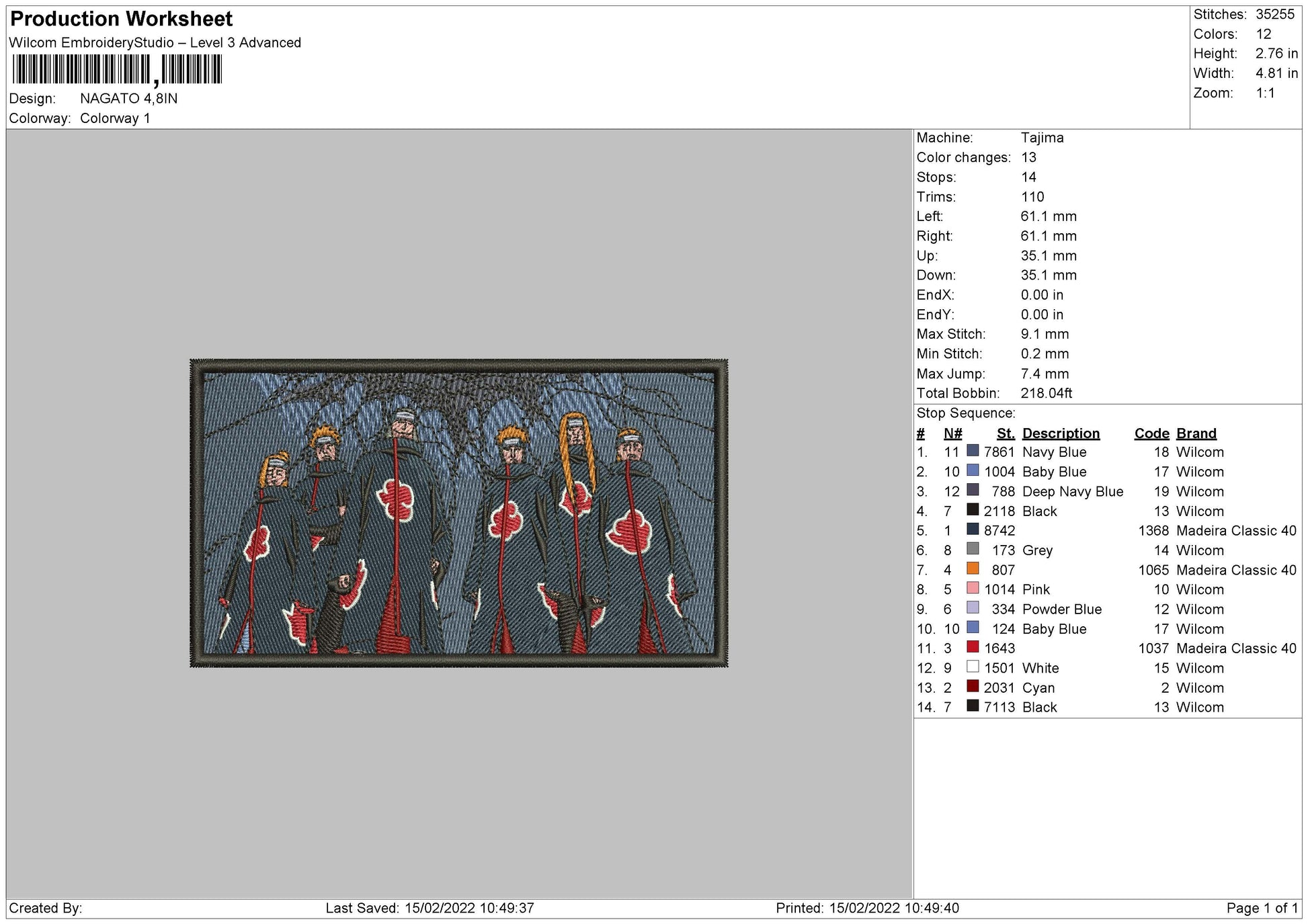Select the first Baby Blue thread swatch
Viewport: 1308px width, 924px height.
click(x=973, y=470)
